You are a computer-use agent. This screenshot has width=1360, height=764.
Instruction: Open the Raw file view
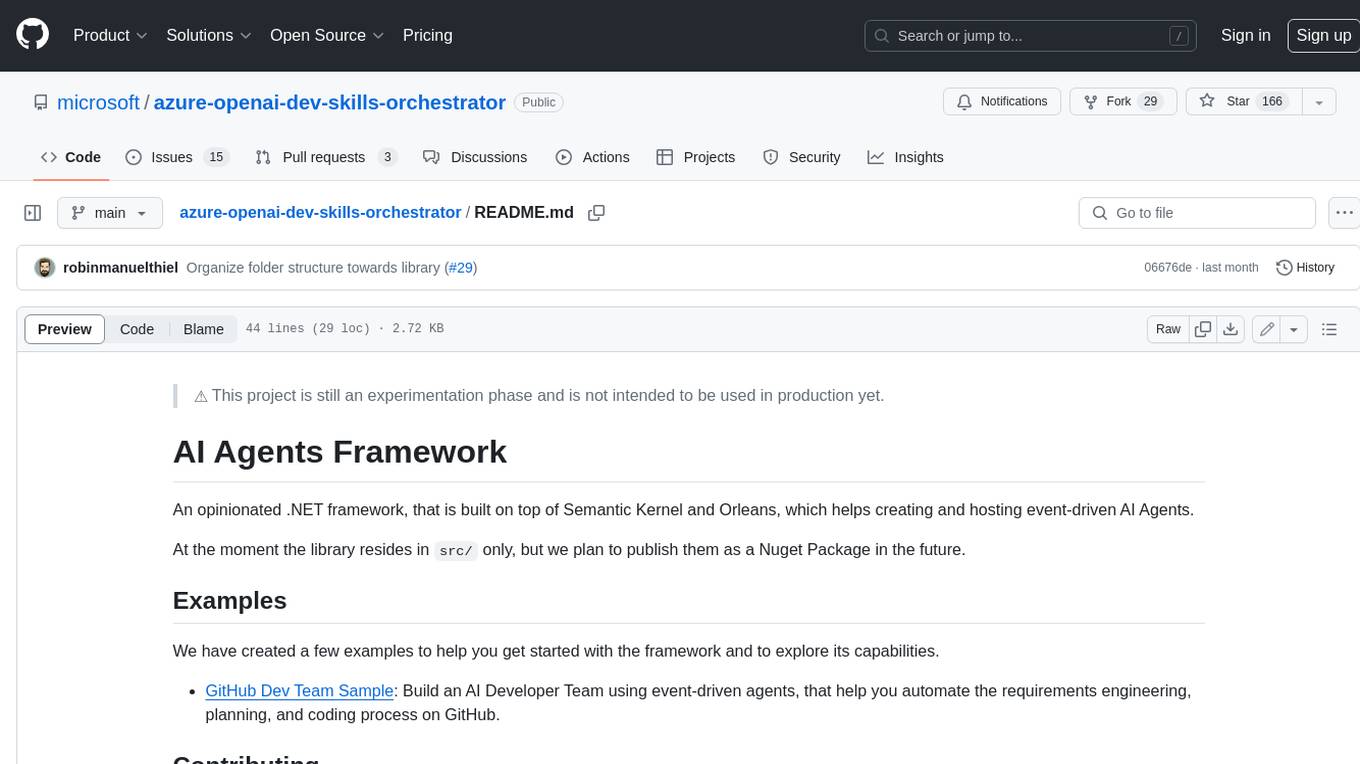click(x=1168, y=329)
